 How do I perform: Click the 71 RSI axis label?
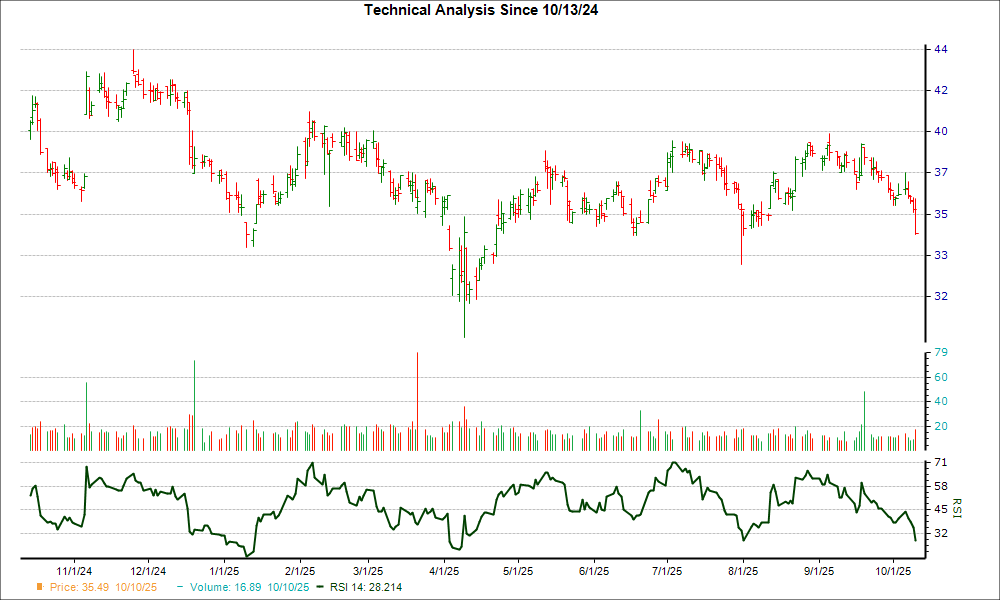point(941,463)
